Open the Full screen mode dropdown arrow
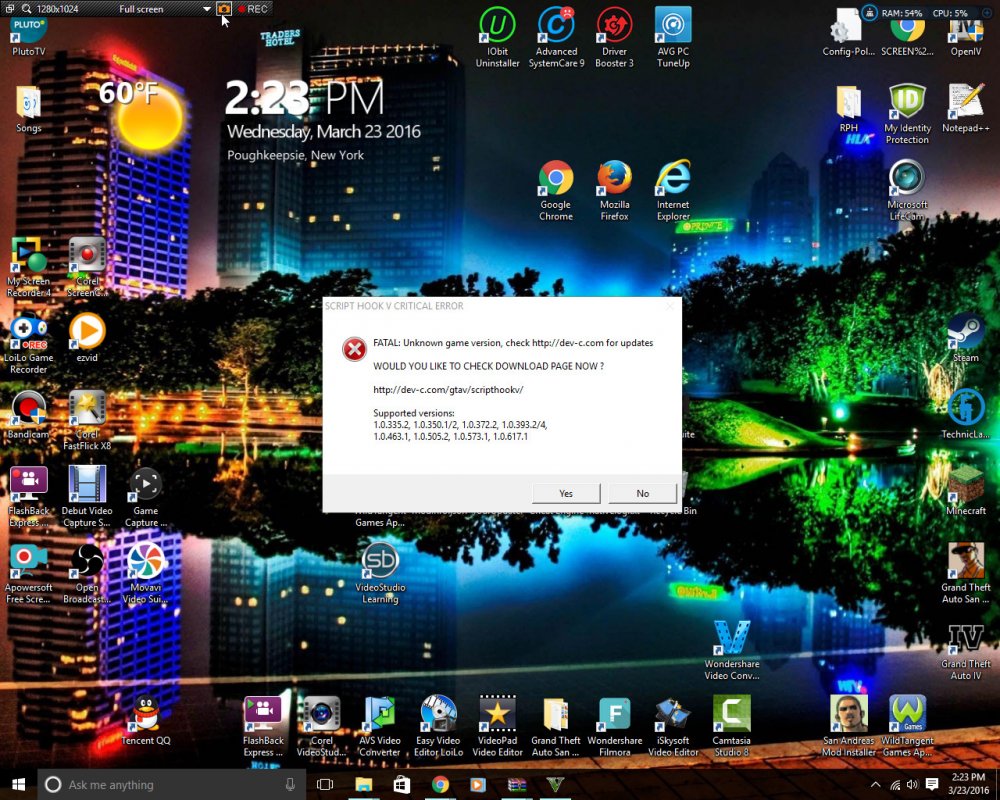 pyautogui.click(x=207, y=9)
